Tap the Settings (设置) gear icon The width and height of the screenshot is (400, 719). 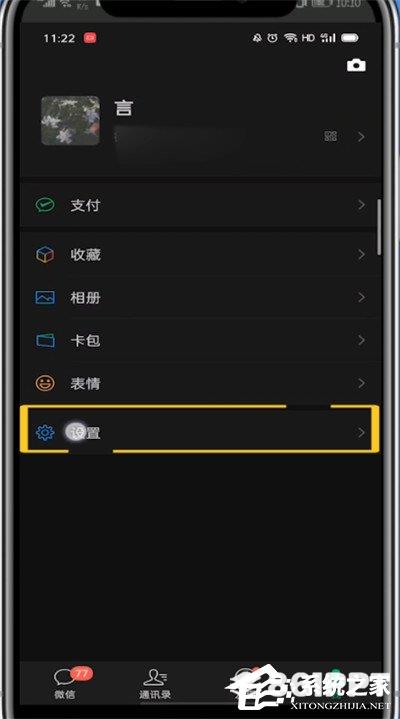[45, 432]
